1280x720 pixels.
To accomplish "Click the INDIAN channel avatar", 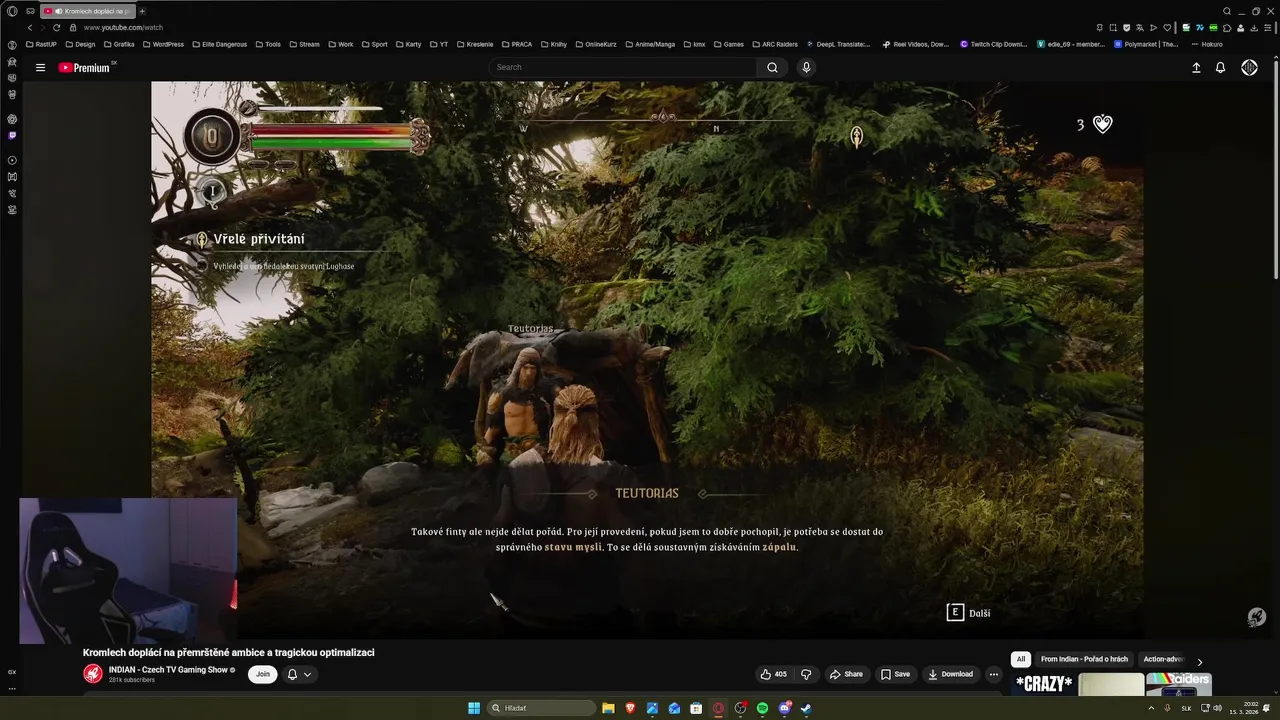I will [x=93, y=674].
